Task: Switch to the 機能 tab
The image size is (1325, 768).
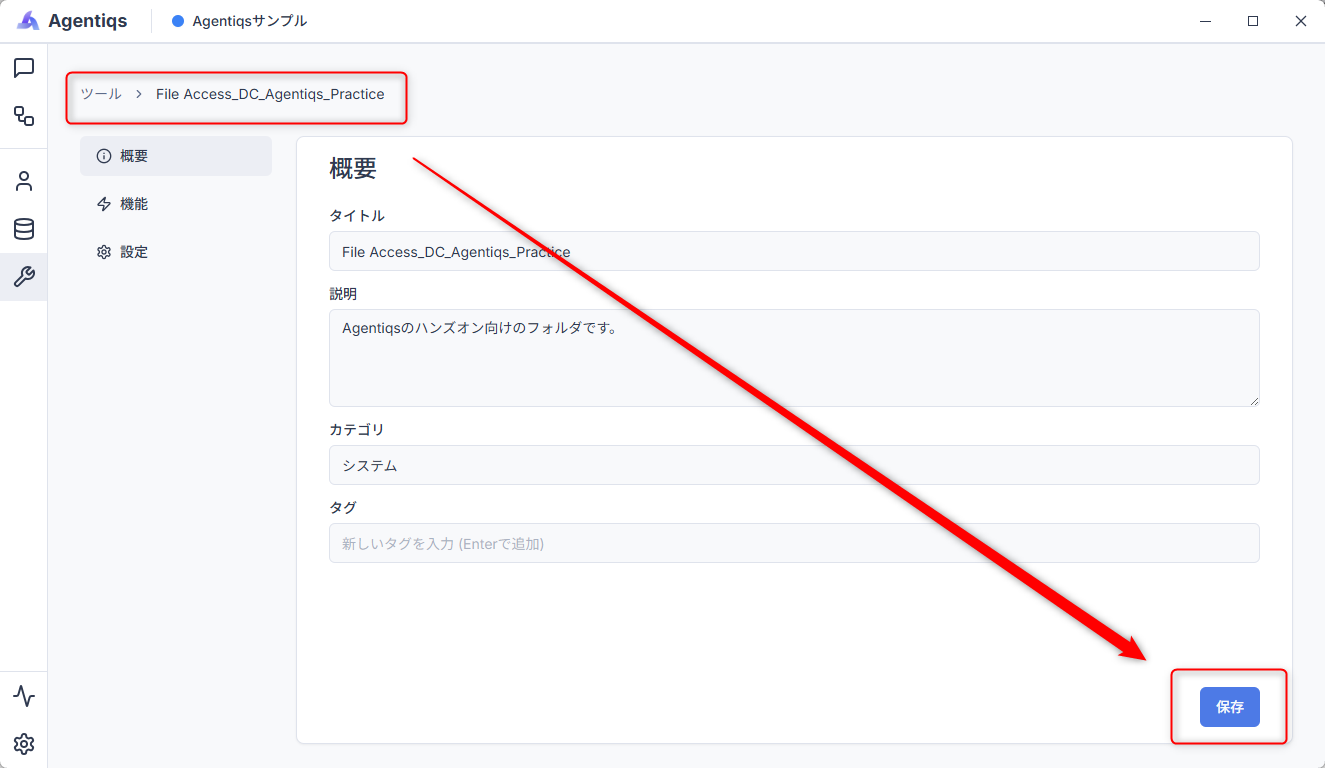Action: (x=176, y=204)
